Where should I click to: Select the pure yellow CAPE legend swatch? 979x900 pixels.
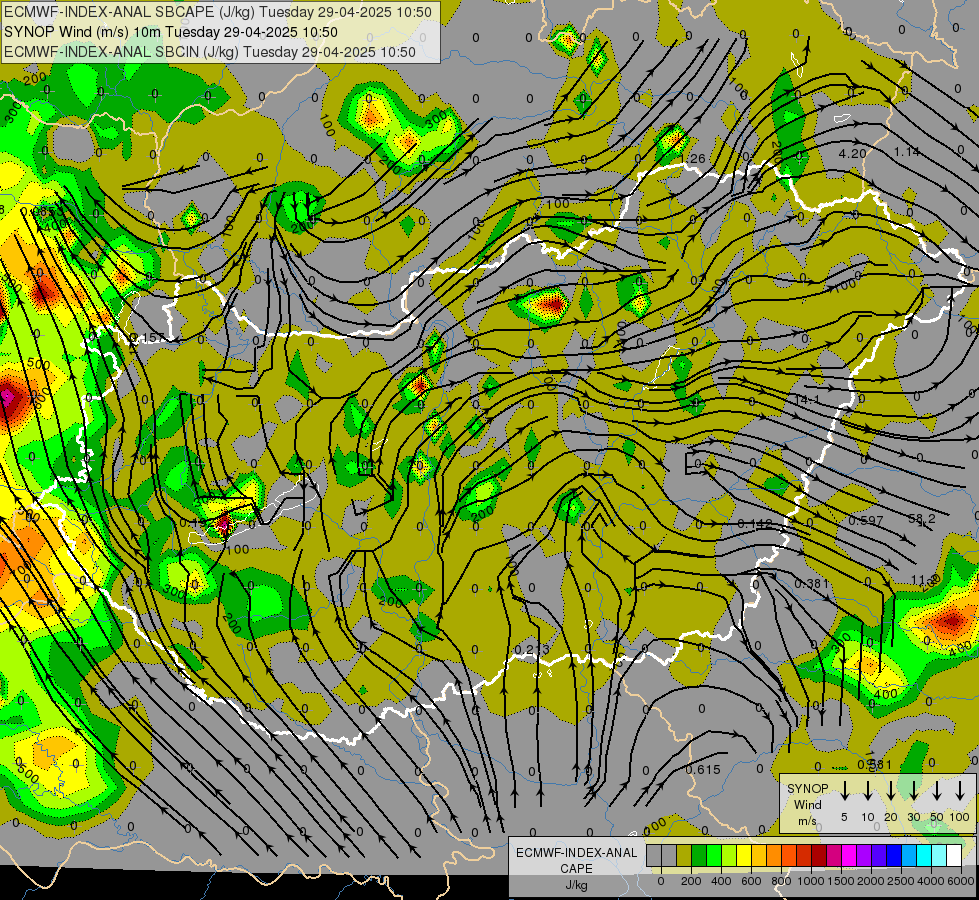pyautogui.click(x=744, y=855)
